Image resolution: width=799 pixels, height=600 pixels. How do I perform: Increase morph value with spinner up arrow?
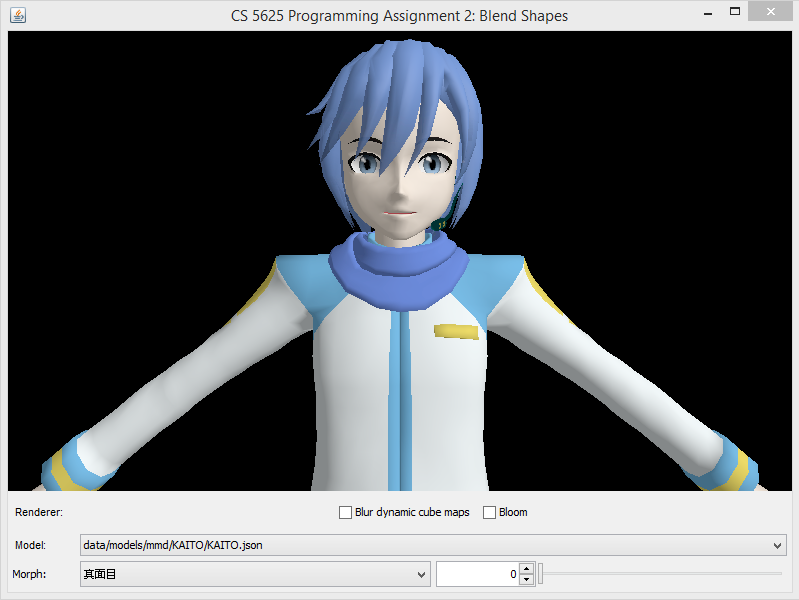(526, 569)
